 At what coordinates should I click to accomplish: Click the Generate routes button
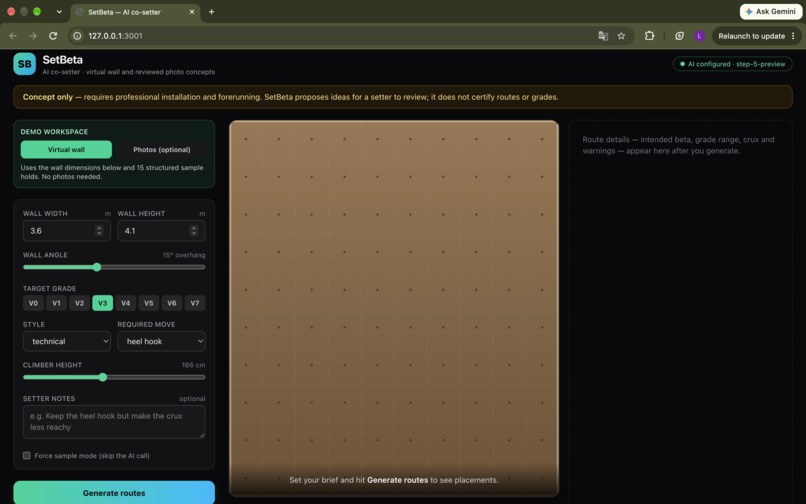[x=114, y=493]
